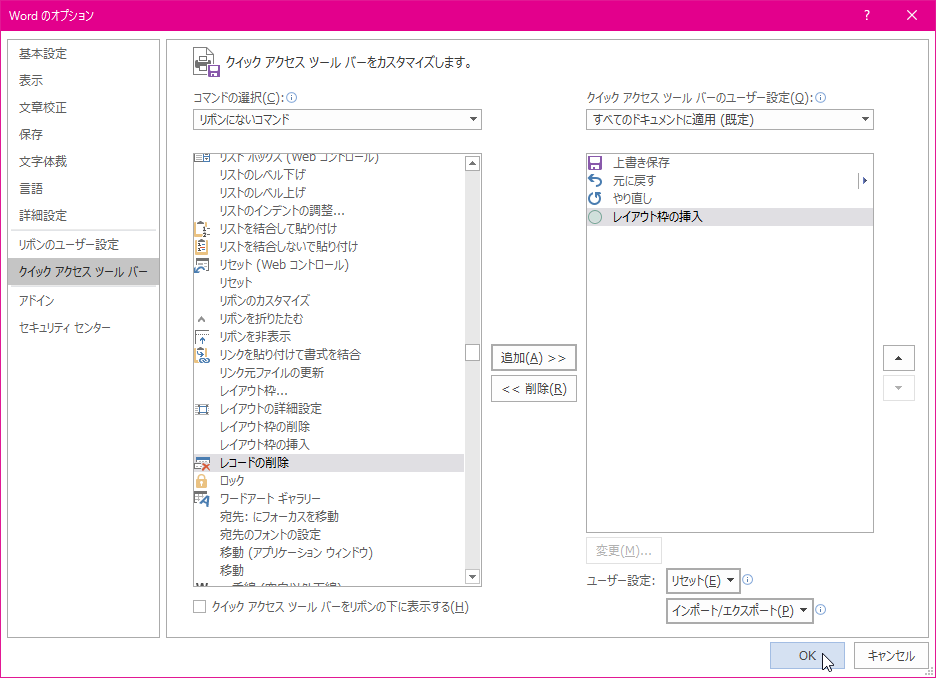The height and width of the screenshot is (678, 936).
Task: Enable クイック アクセス ツール バーをリボンの下に表示する checkbox
Action: coord(199,607)
